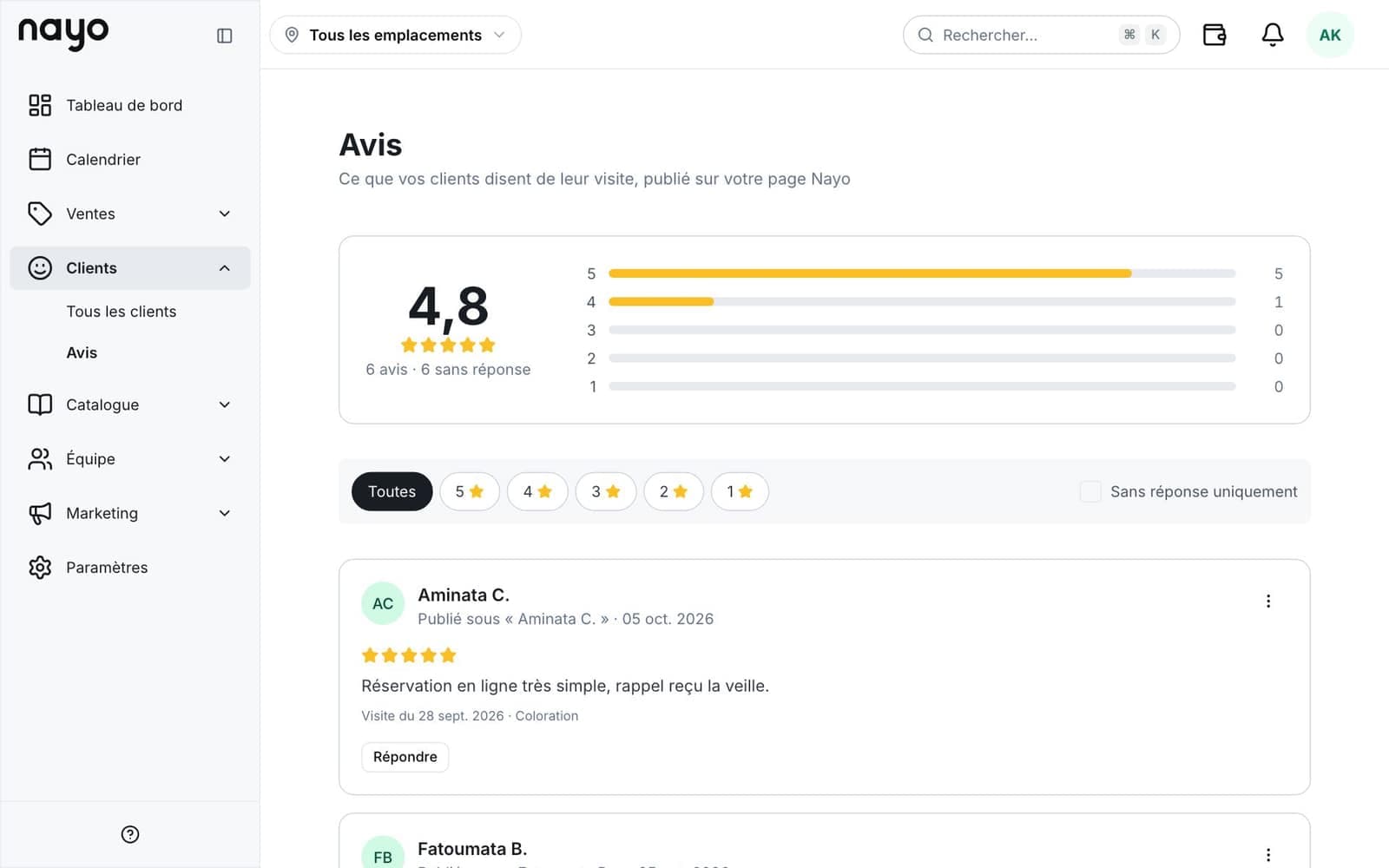
Task: Open Tous les clients submenu item
Action: point(122,311)
